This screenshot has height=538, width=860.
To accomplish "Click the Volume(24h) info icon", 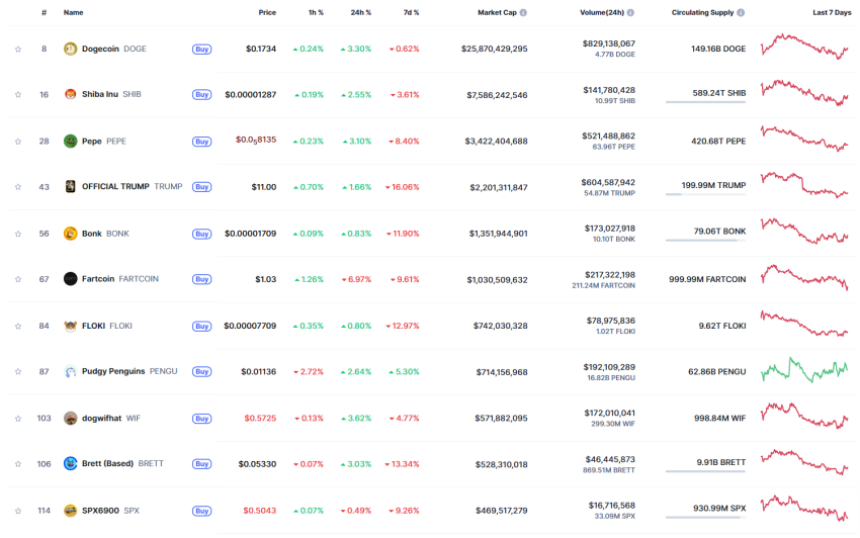I will tap(631, 13).
